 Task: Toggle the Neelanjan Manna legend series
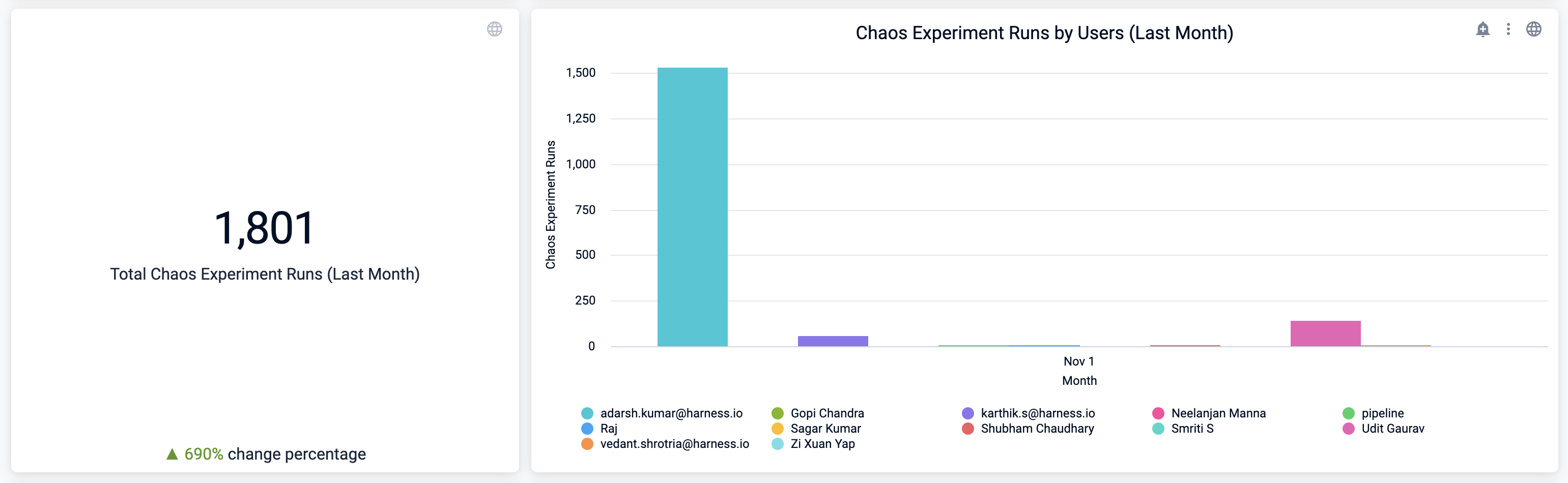tap(1210, 413)
